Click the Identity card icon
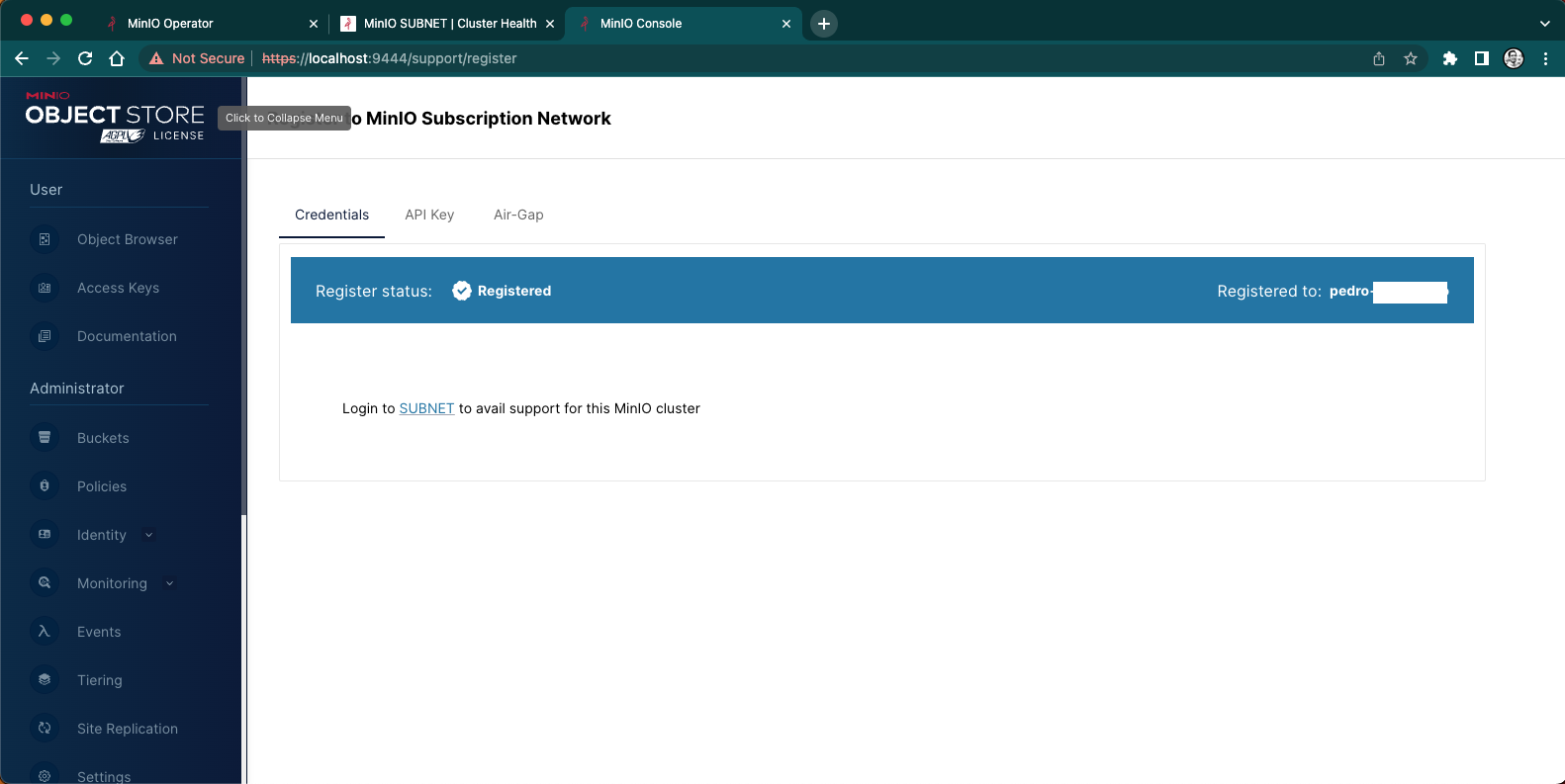Image resolution: width=1565 pixels, height=784 pixels. (x=45, y=534)
